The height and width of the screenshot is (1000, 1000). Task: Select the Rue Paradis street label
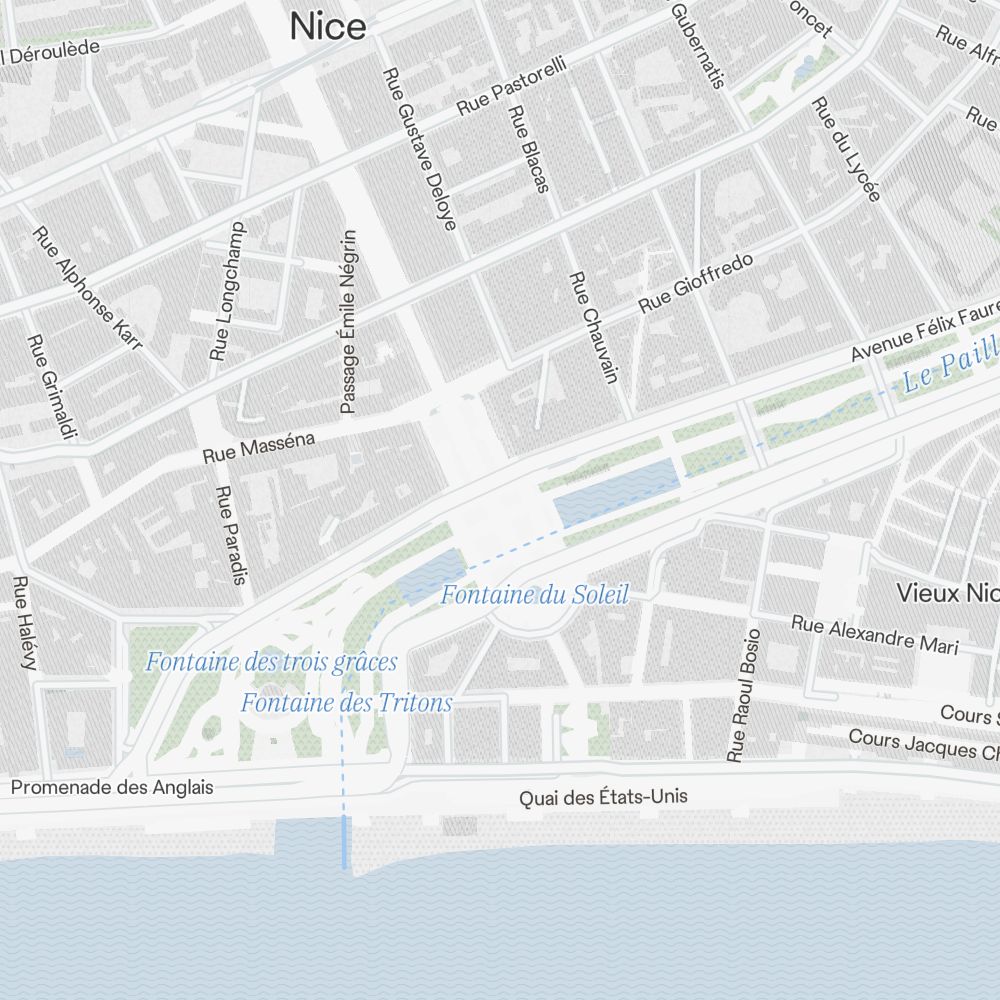(231, 535)
